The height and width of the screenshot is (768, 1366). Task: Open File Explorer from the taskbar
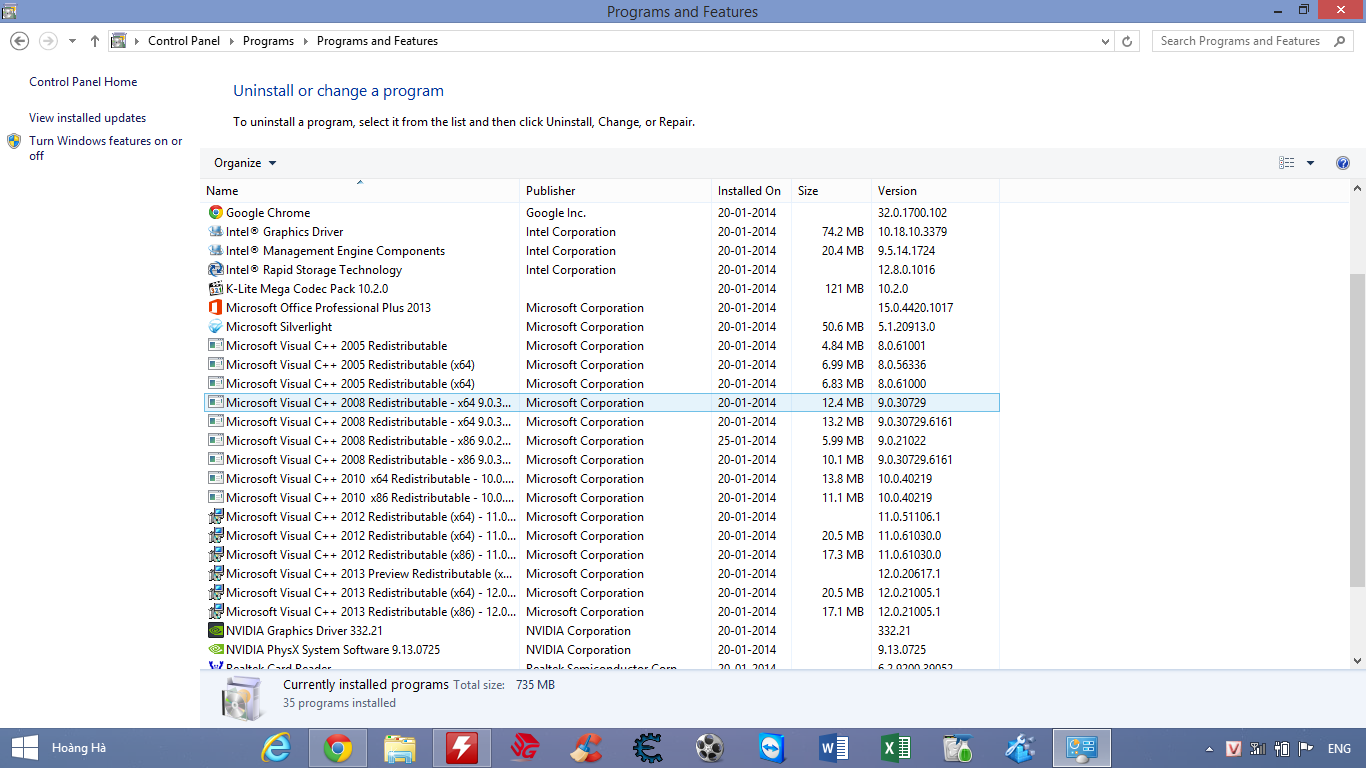(400, 748)
